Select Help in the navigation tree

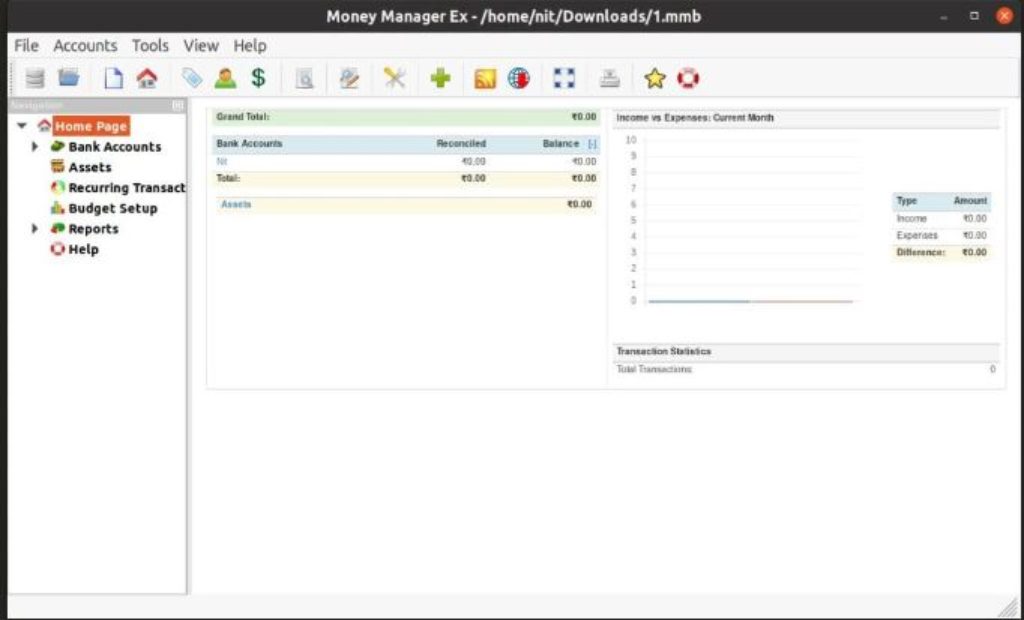tap(84, 249)
